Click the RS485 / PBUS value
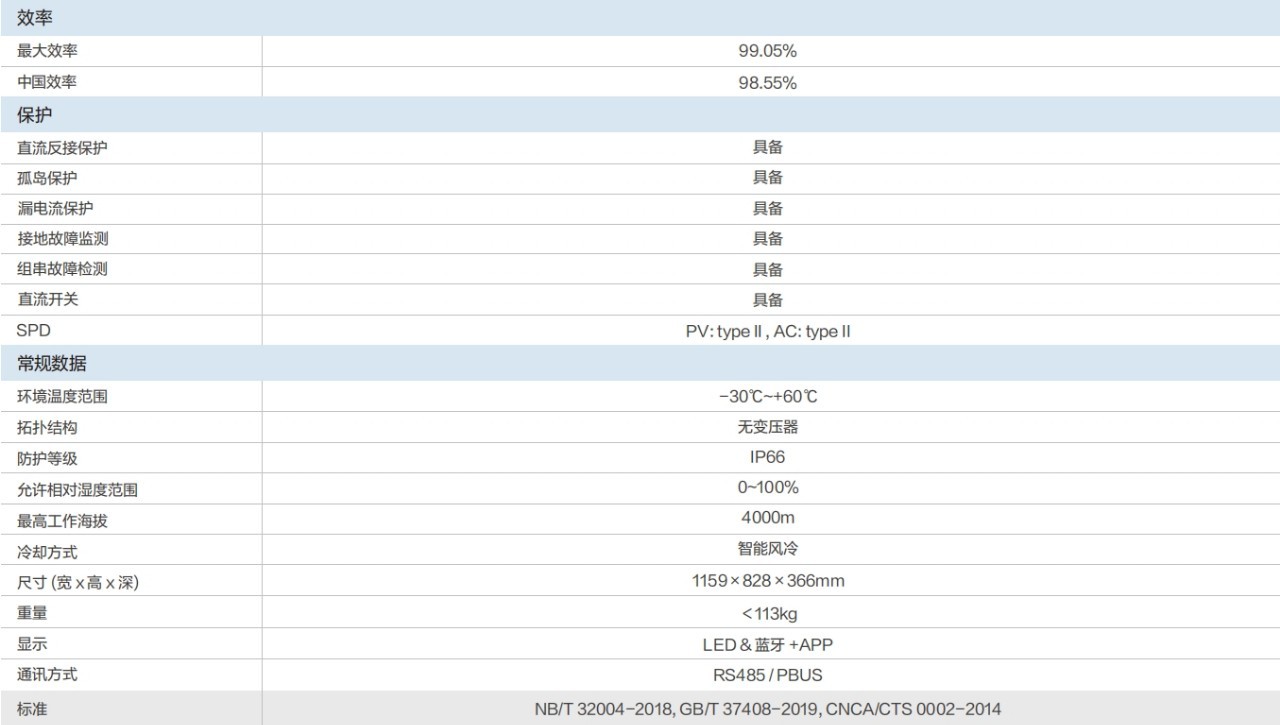This screenshot has height=725, width=1280. [767, 675]
